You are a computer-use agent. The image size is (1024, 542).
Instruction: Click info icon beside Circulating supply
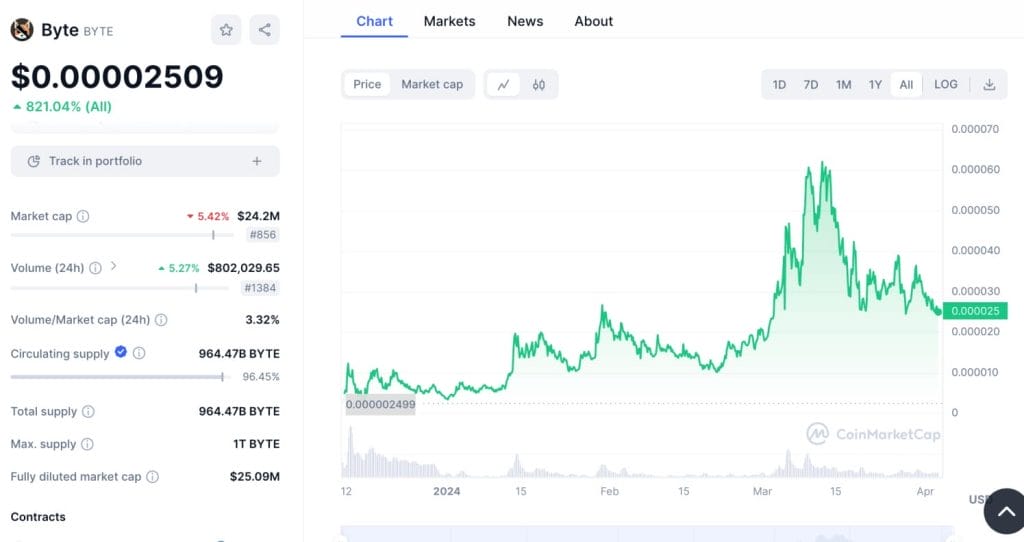(139, 353)
